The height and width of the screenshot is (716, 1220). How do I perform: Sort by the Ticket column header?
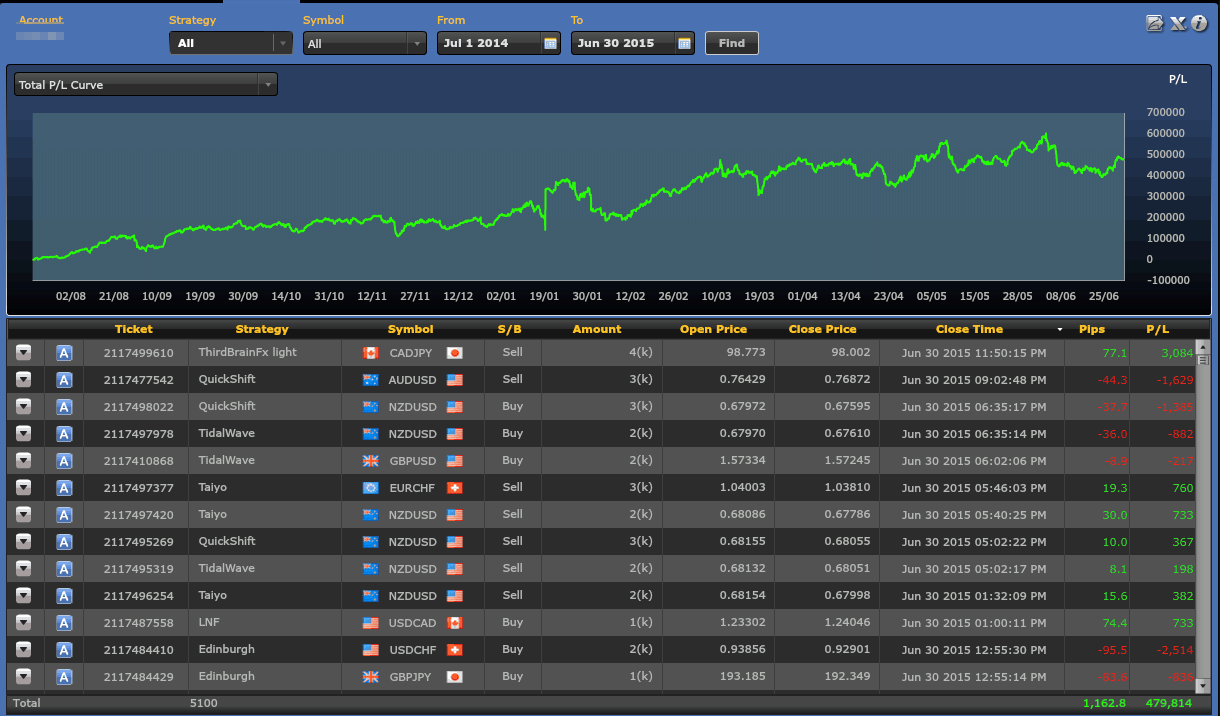click(x=134, y=329)
